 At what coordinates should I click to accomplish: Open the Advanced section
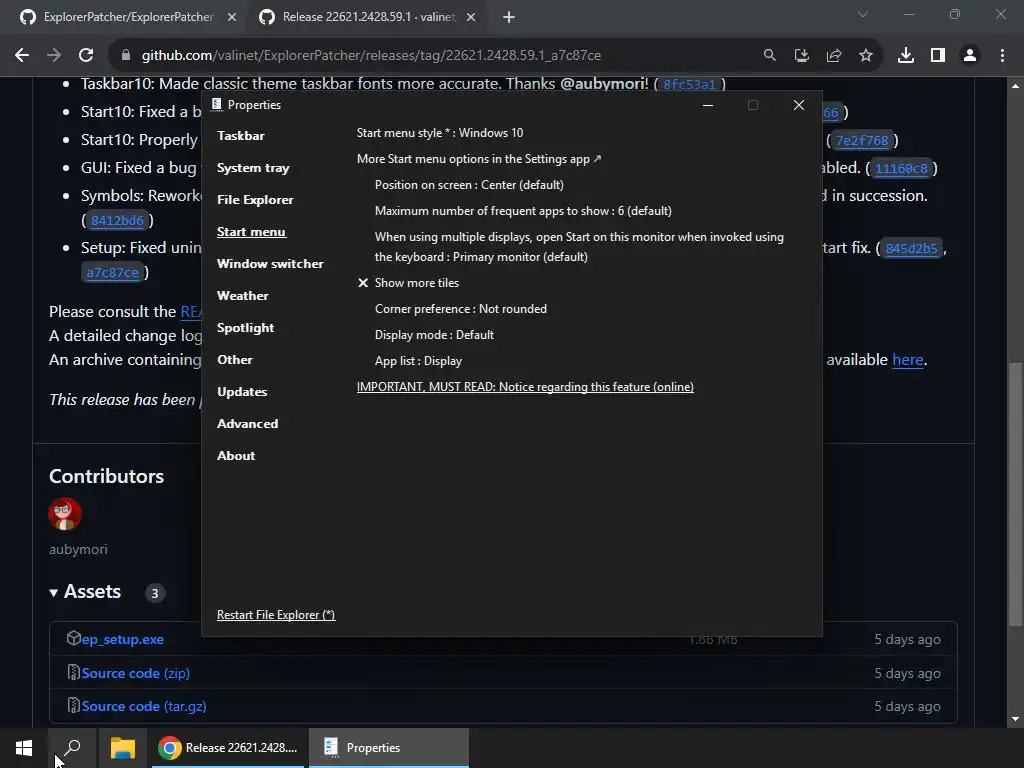(x=248, y=424)
